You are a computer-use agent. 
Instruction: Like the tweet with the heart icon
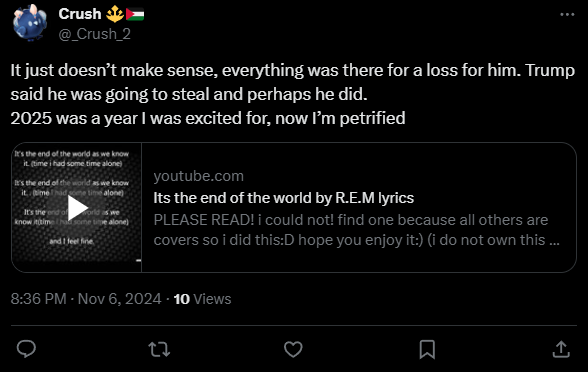pyautogui.click(x=293, y=349)
